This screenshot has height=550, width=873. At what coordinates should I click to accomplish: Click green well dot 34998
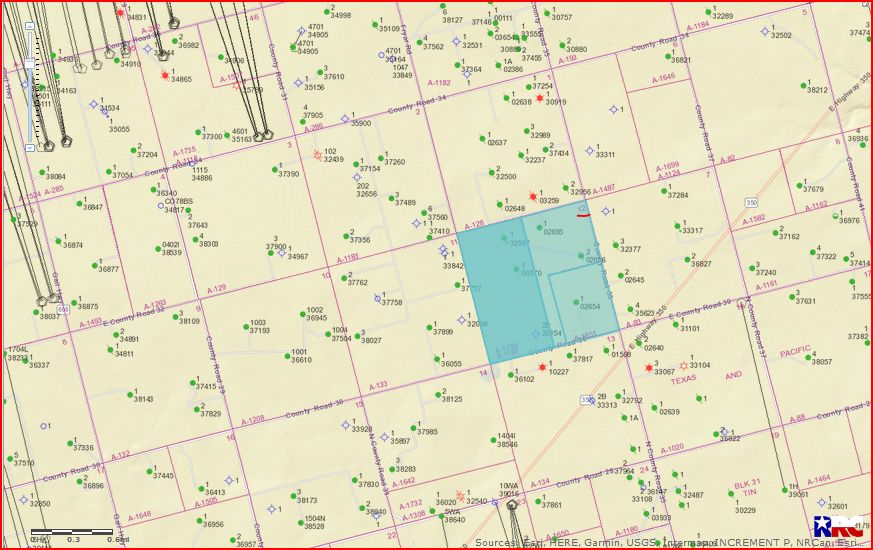pyautogui.click(x=327, y=11)
